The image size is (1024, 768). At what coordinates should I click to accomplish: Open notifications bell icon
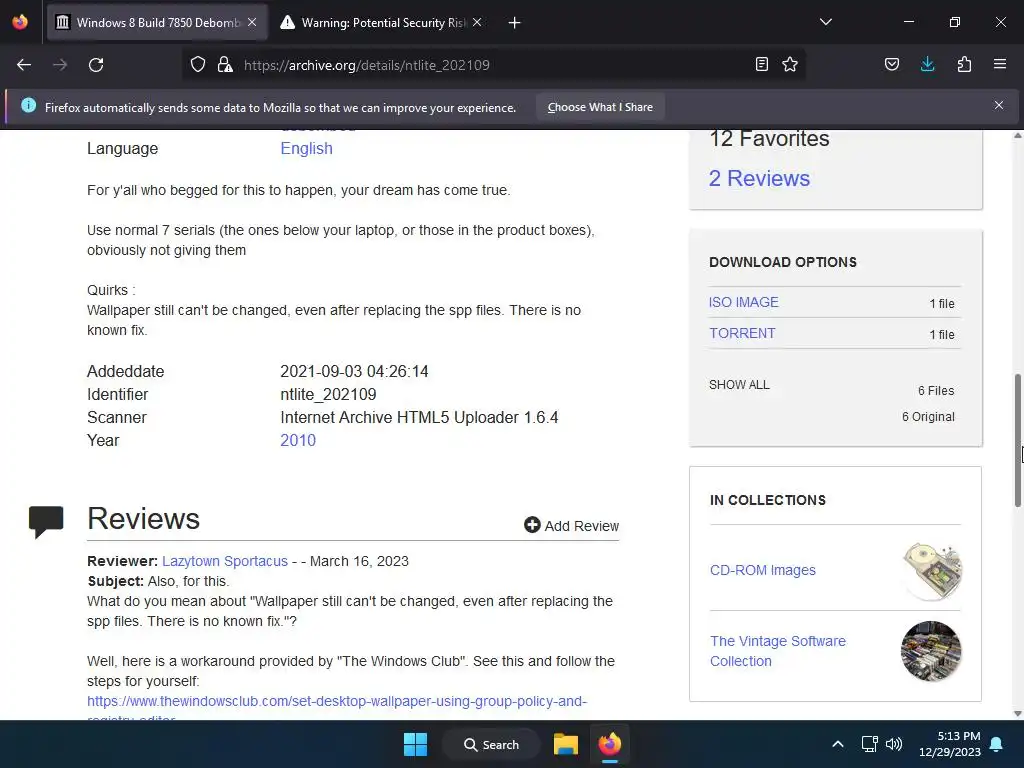coord(997,744)
